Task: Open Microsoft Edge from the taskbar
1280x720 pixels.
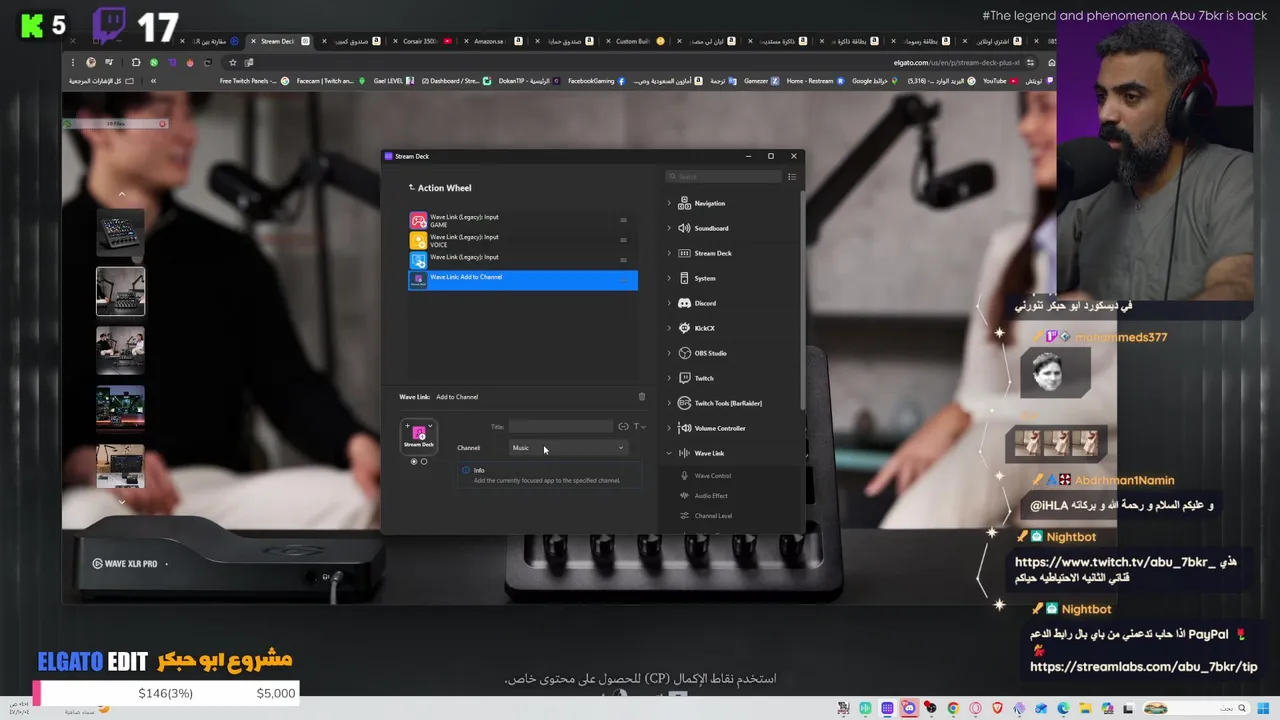Action: click(1063, 708)
